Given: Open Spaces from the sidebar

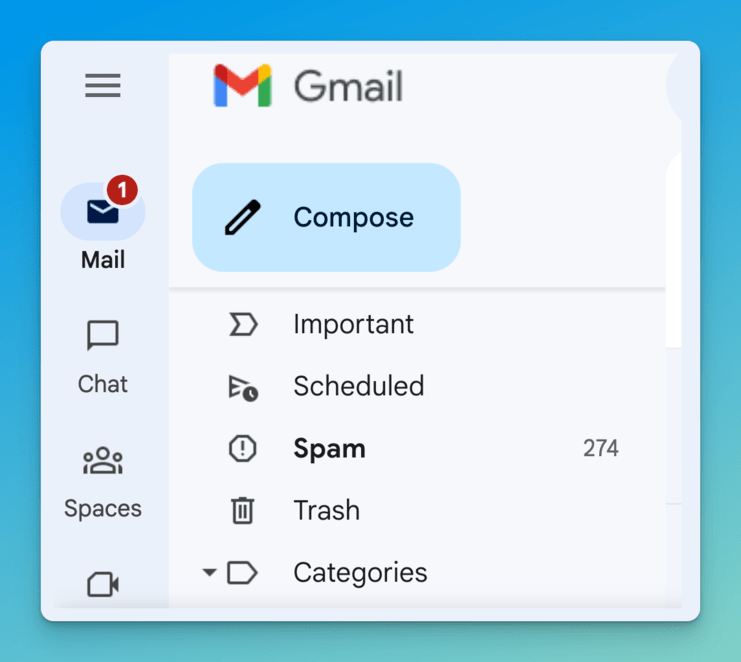Looking at the screenshot, I should point(103,483).
